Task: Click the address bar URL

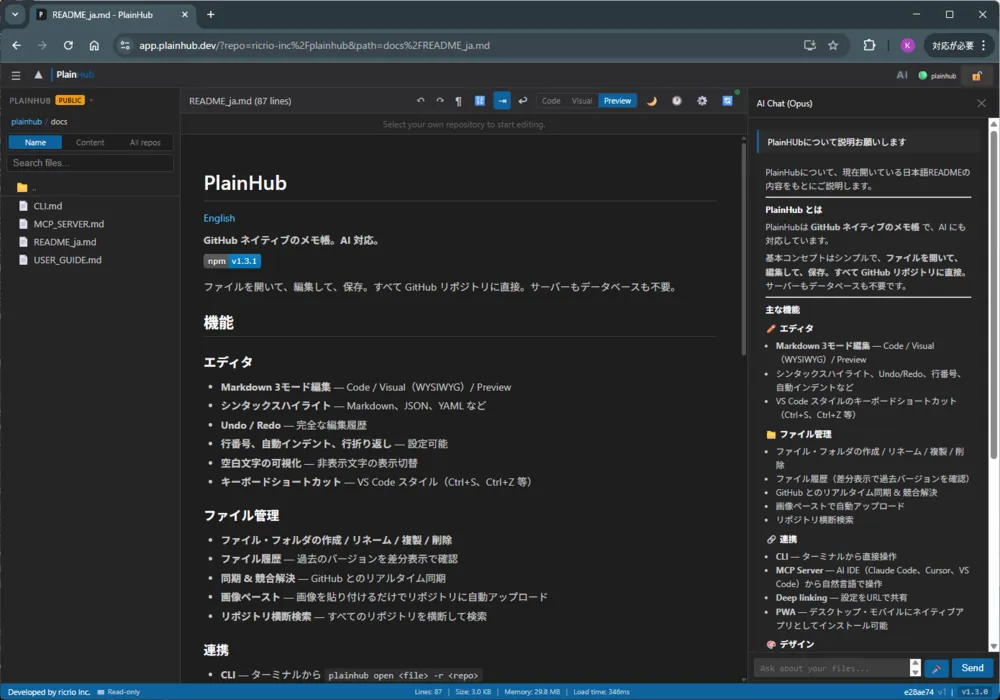Action: (314, 45)
